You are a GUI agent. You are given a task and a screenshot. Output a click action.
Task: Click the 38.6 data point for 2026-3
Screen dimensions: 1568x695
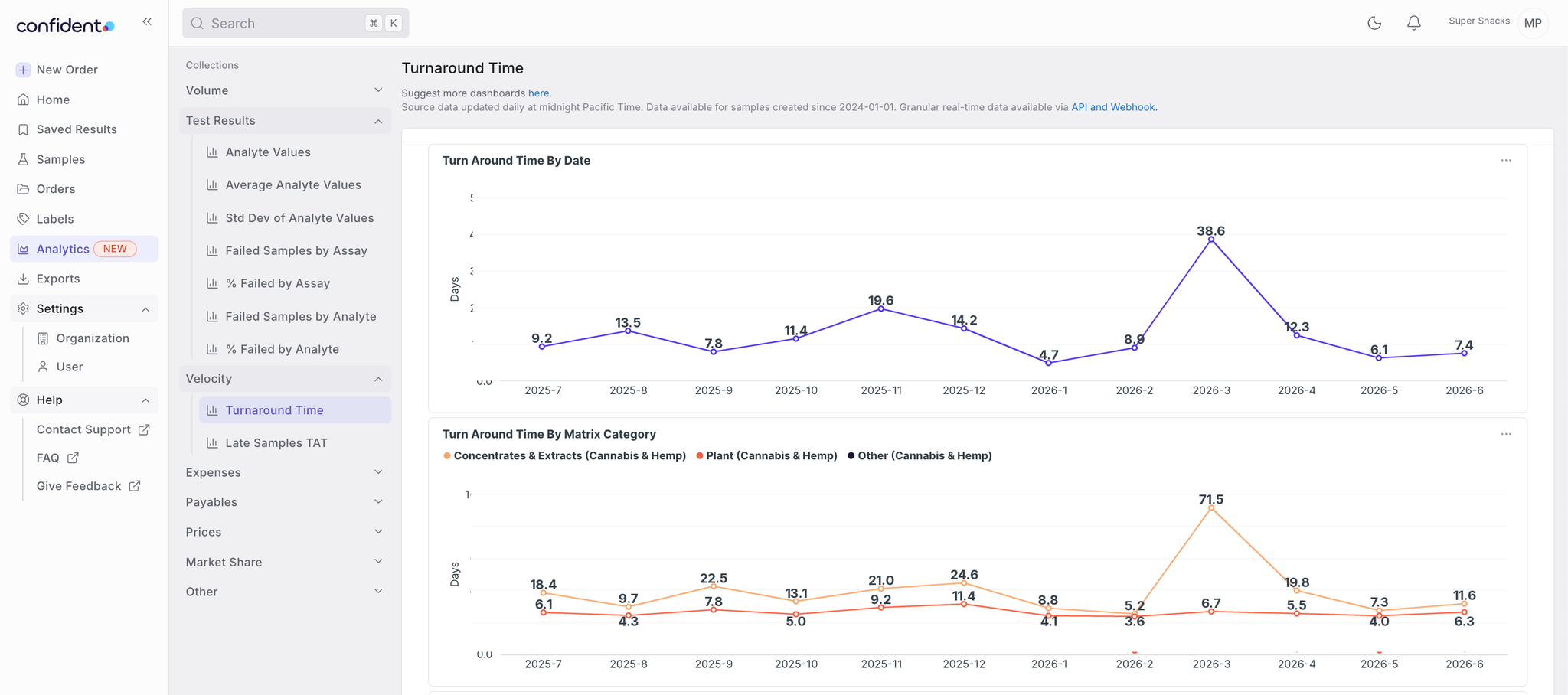click(1211, 240)
